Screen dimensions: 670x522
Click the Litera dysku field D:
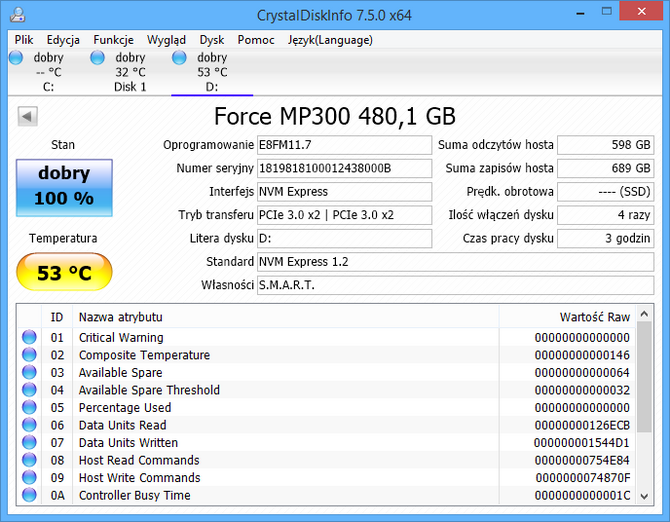[x=344, y=238]
